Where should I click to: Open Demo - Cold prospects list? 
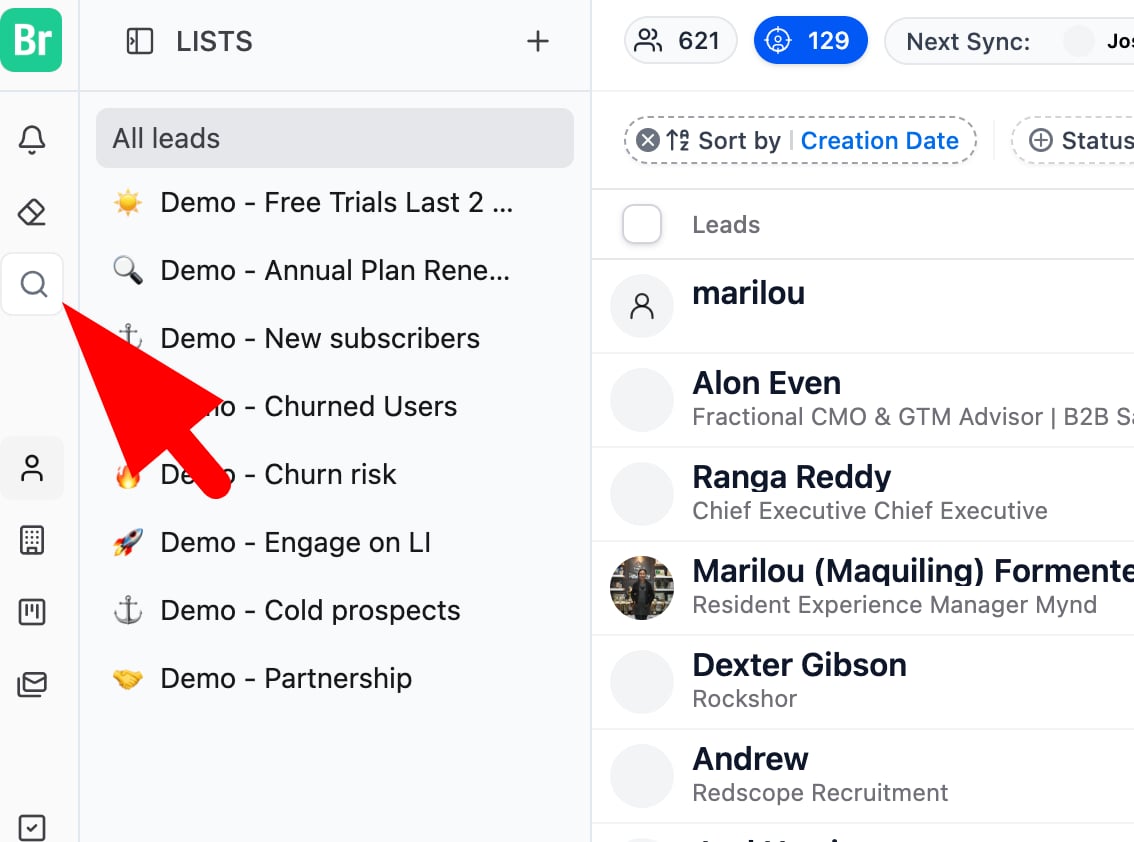point(335,611)
